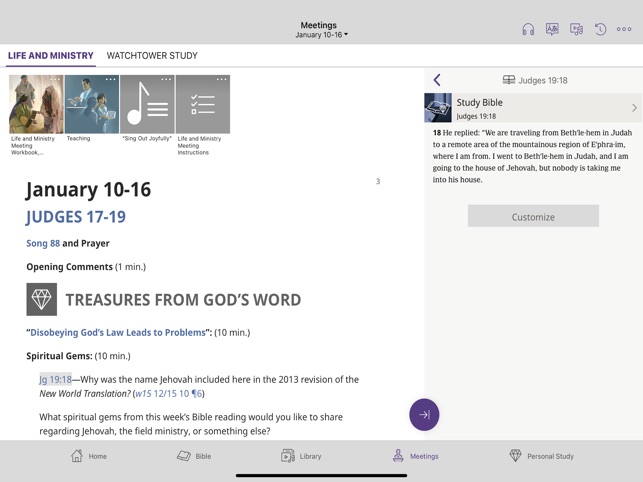Open the history clock icon

(x=600, y=29)
